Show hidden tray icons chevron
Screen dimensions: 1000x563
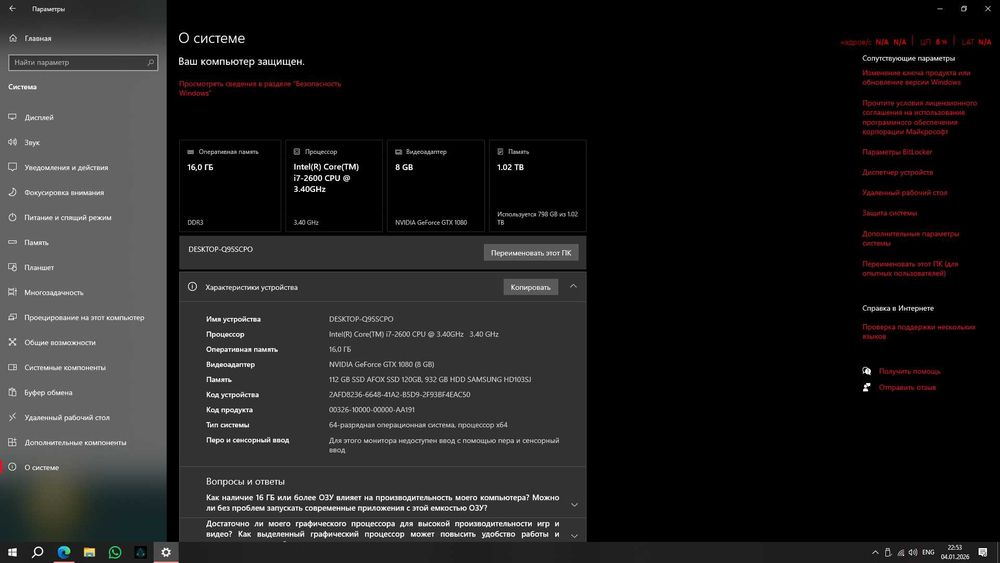coord(875,552)
